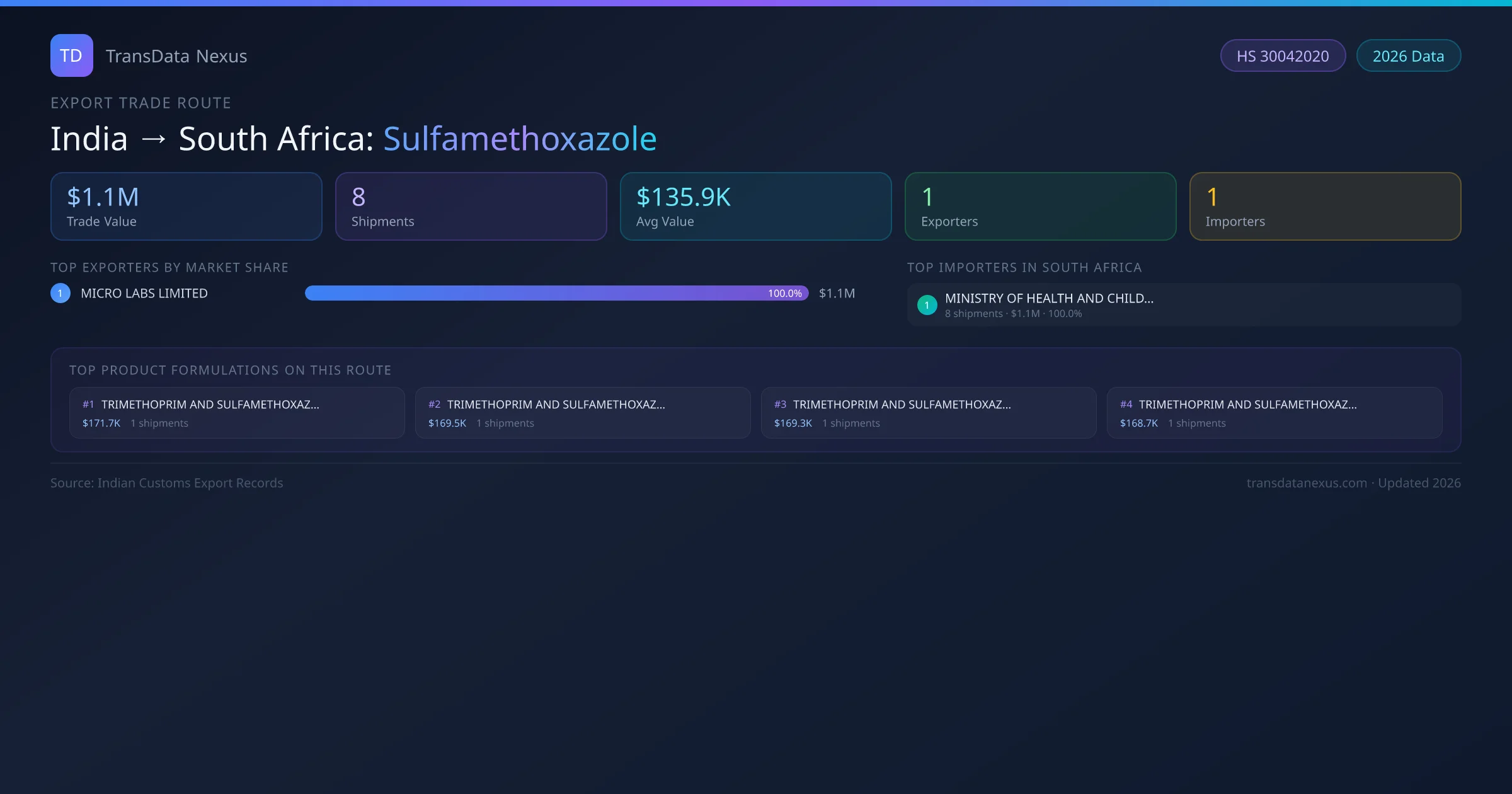The width and height of the screenshot is (1512, 794).
Task: Select the 8 Shipments card
Action: click(x=471, y=207)
